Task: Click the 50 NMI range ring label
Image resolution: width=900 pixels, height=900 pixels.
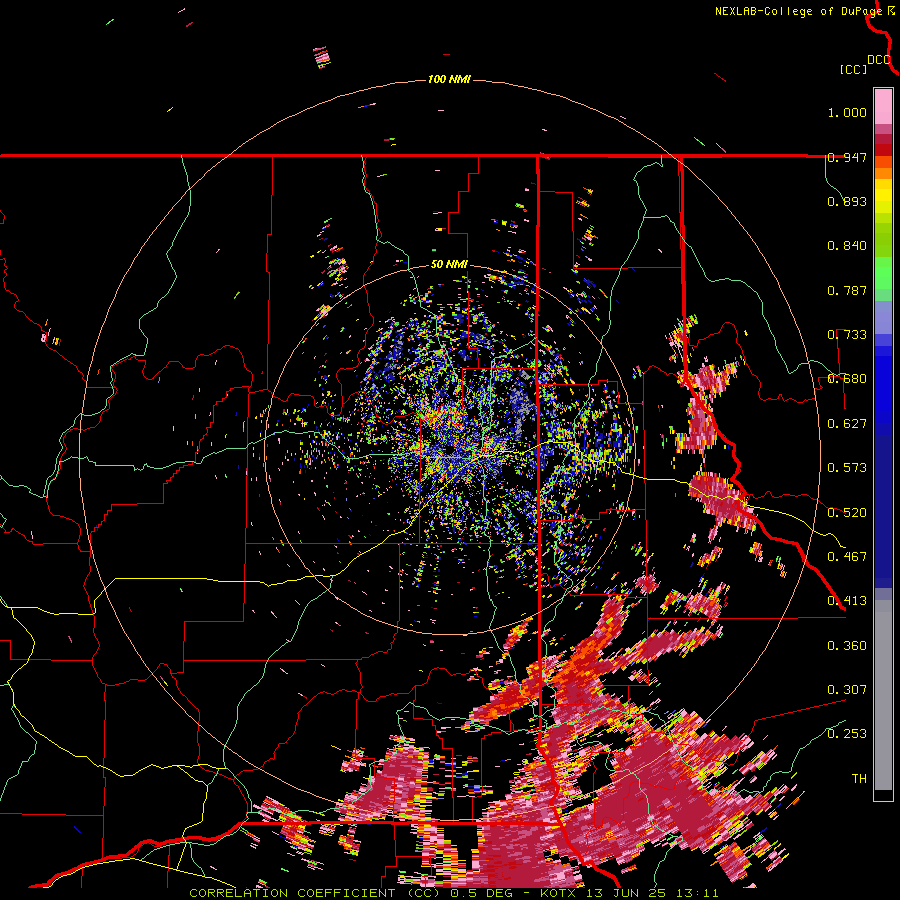Action: tap(449, 265)
